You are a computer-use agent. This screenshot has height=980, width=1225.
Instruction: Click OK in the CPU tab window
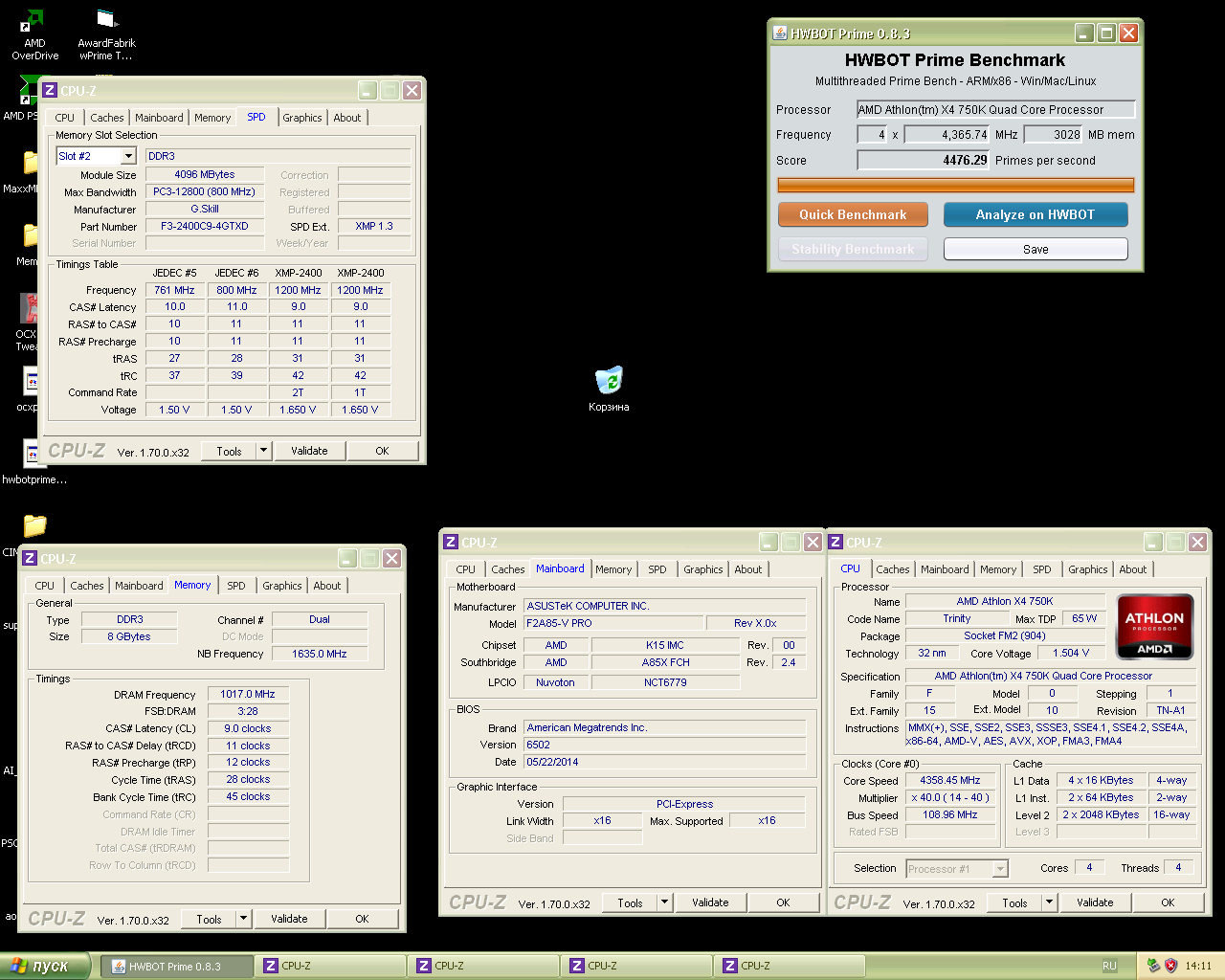[1168, 902]
